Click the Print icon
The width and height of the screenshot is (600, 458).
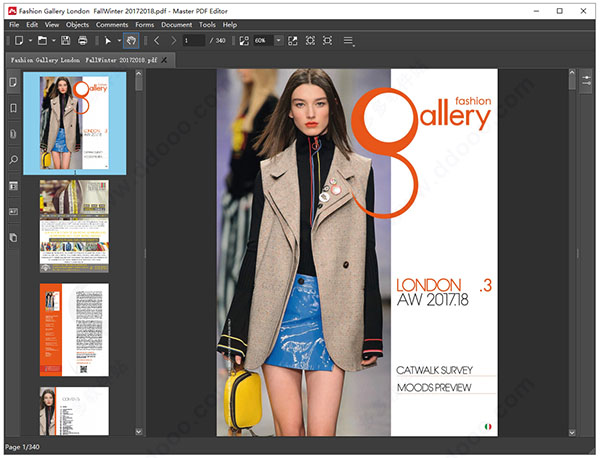pyautogui.click(x=83, y=41)
